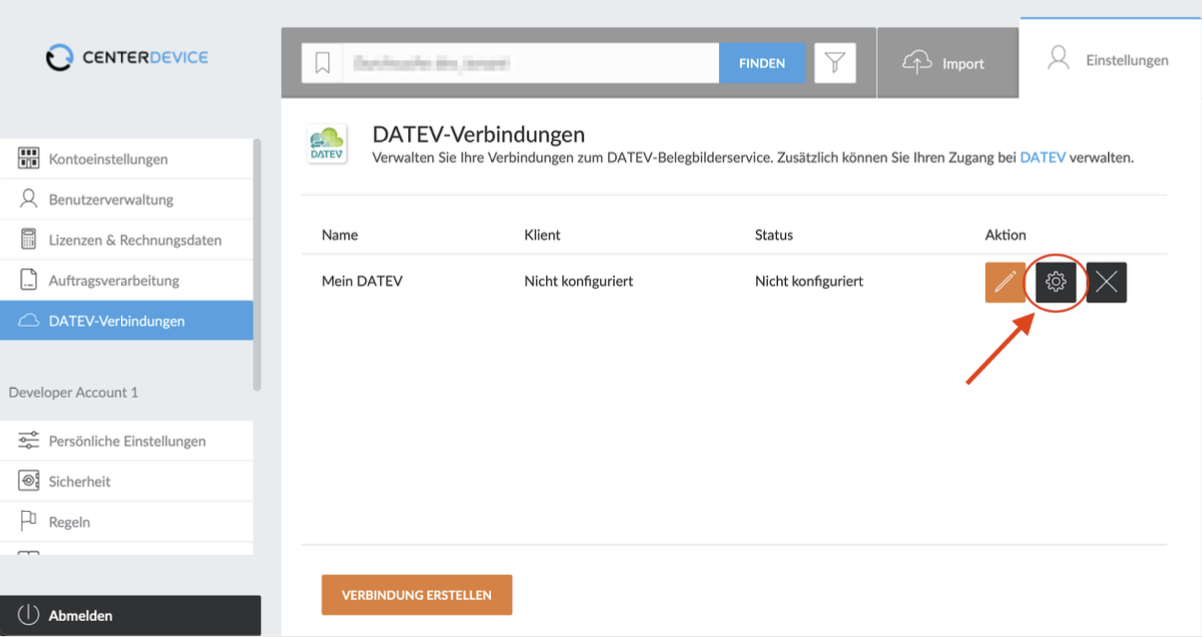Follow the DATEV link in description
Viewport: 1202px width, 637px height.
(1043, 157)
